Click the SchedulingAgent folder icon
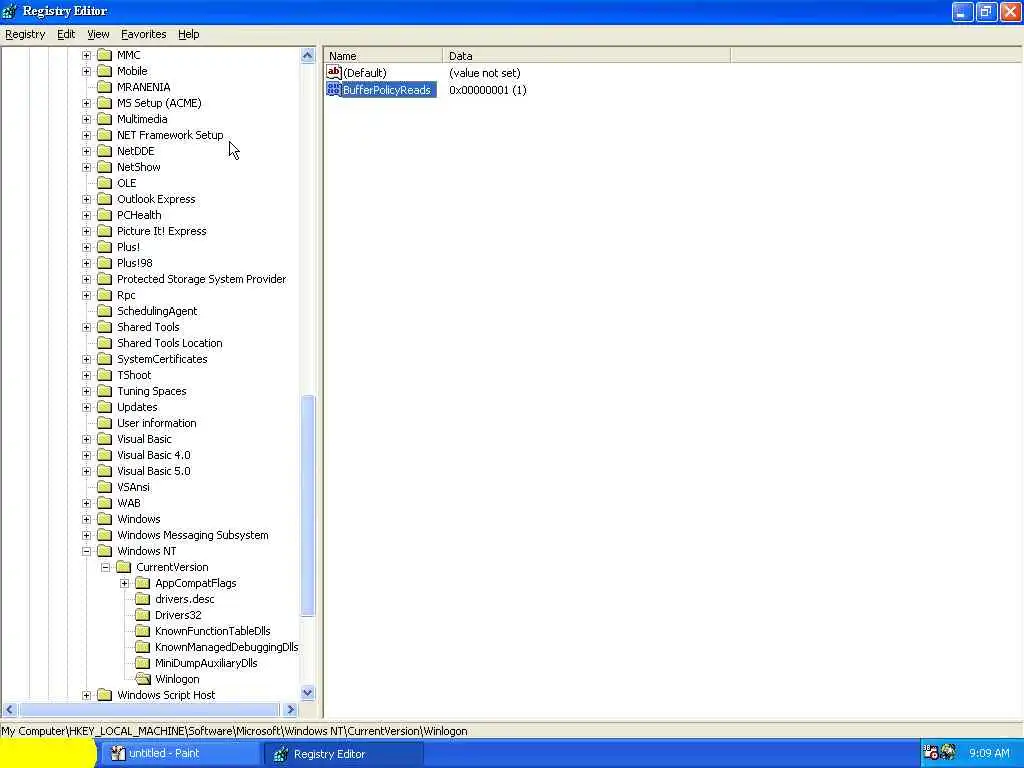 [x=104, y=311]
